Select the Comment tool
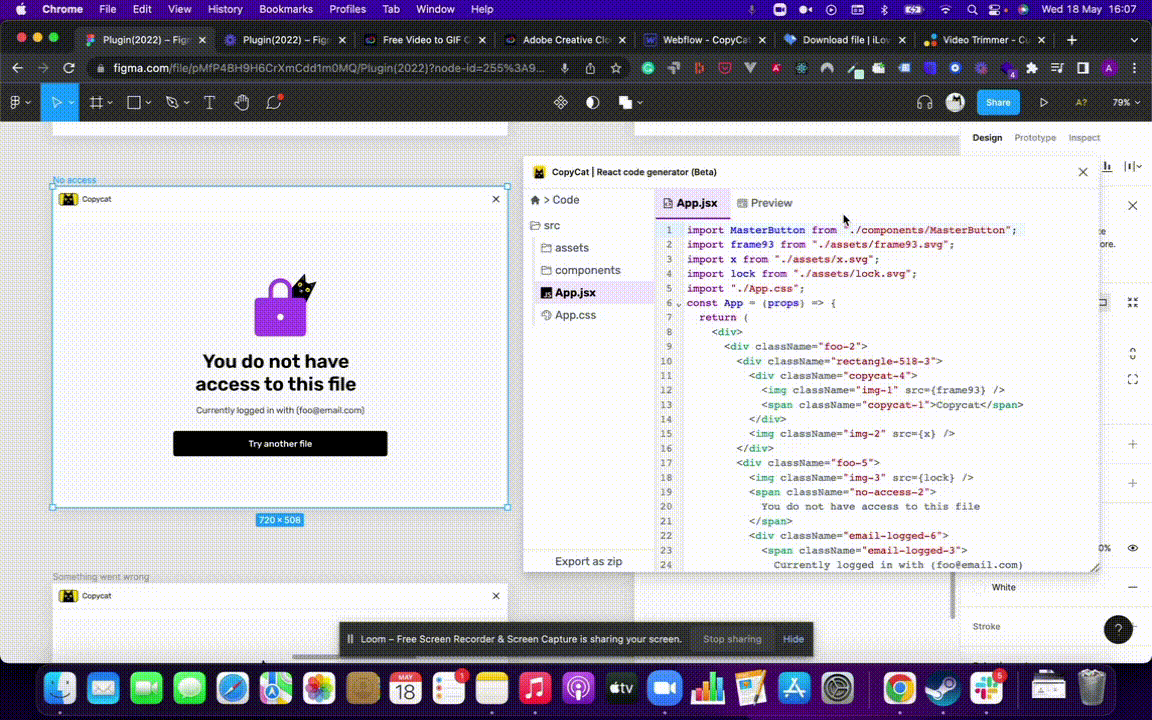The image size is (1152, 720). pos(274,103)
